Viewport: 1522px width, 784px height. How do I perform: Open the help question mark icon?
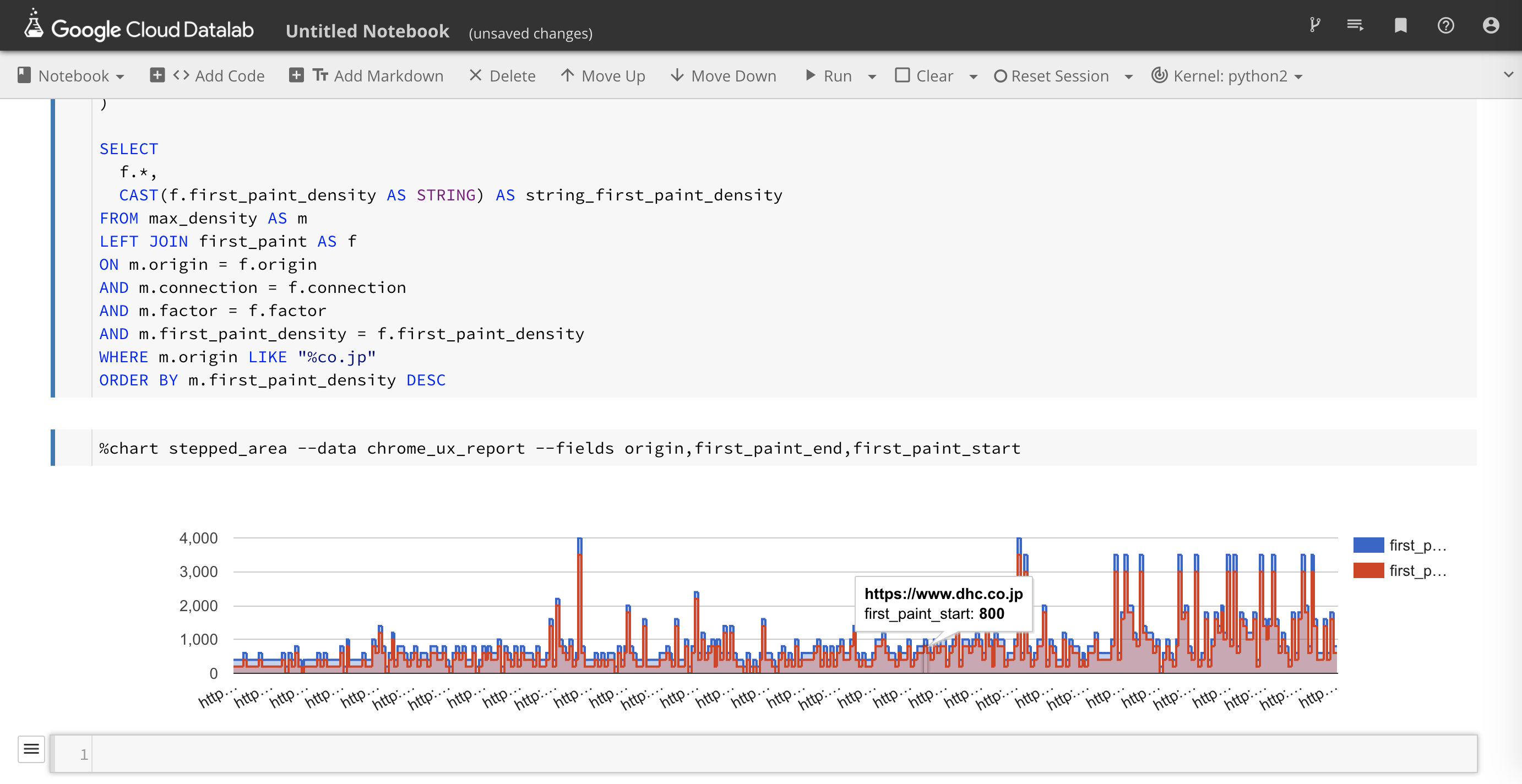click(1446, 25)
